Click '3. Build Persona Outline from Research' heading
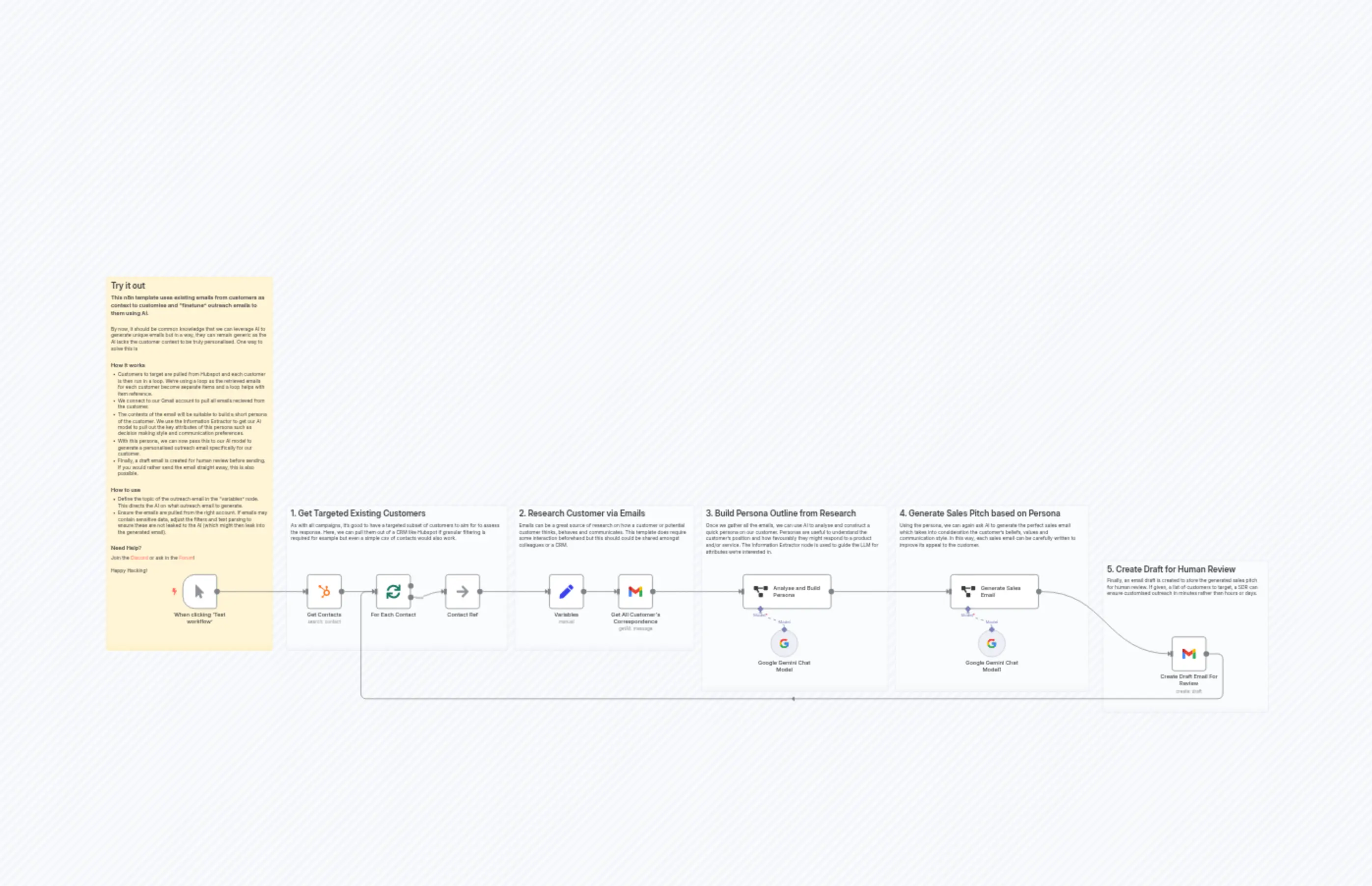Screen dimensions: 1372x886 coord(780,513)
